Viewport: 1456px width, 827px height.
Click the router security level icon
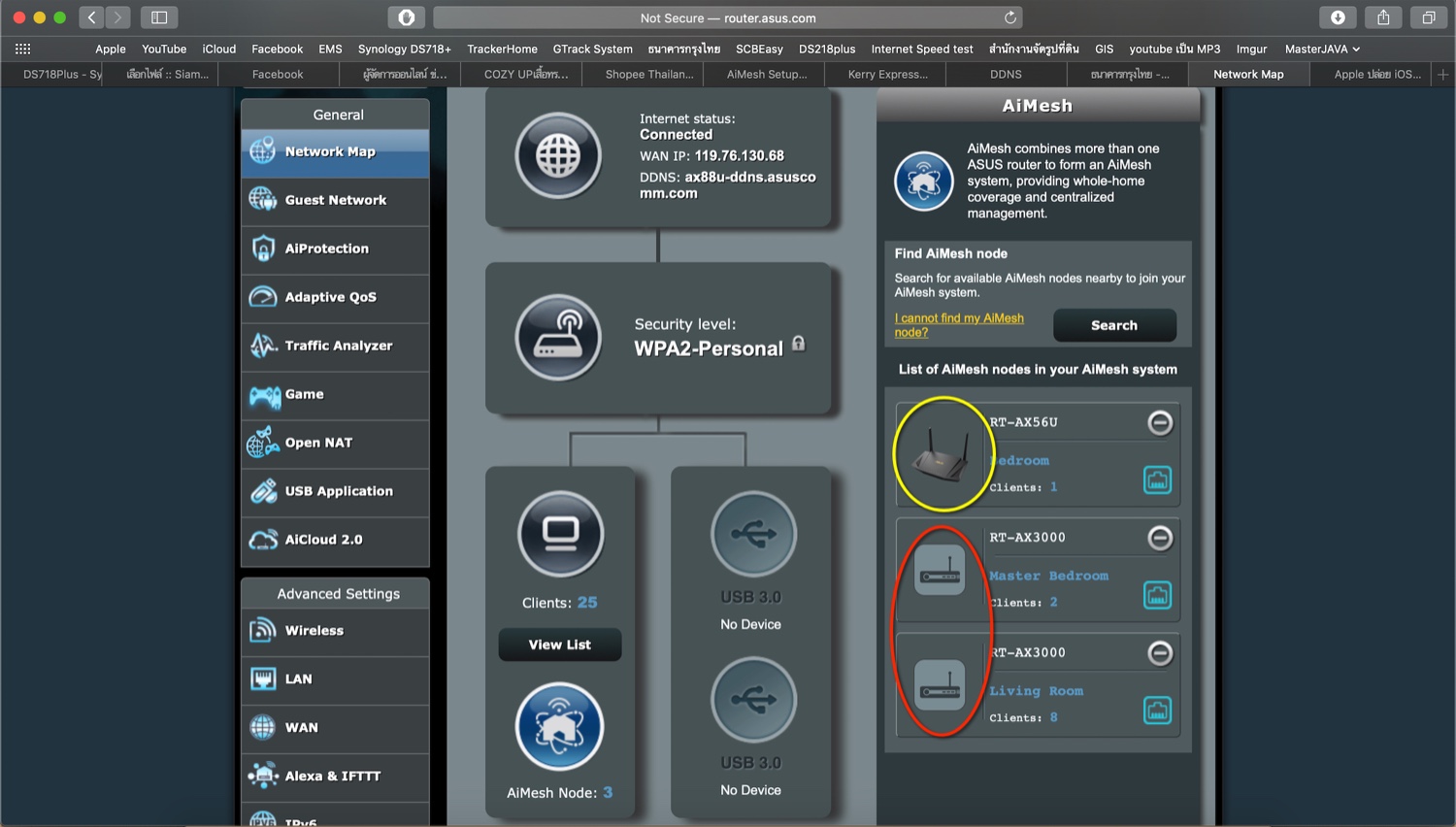(558, 338)
